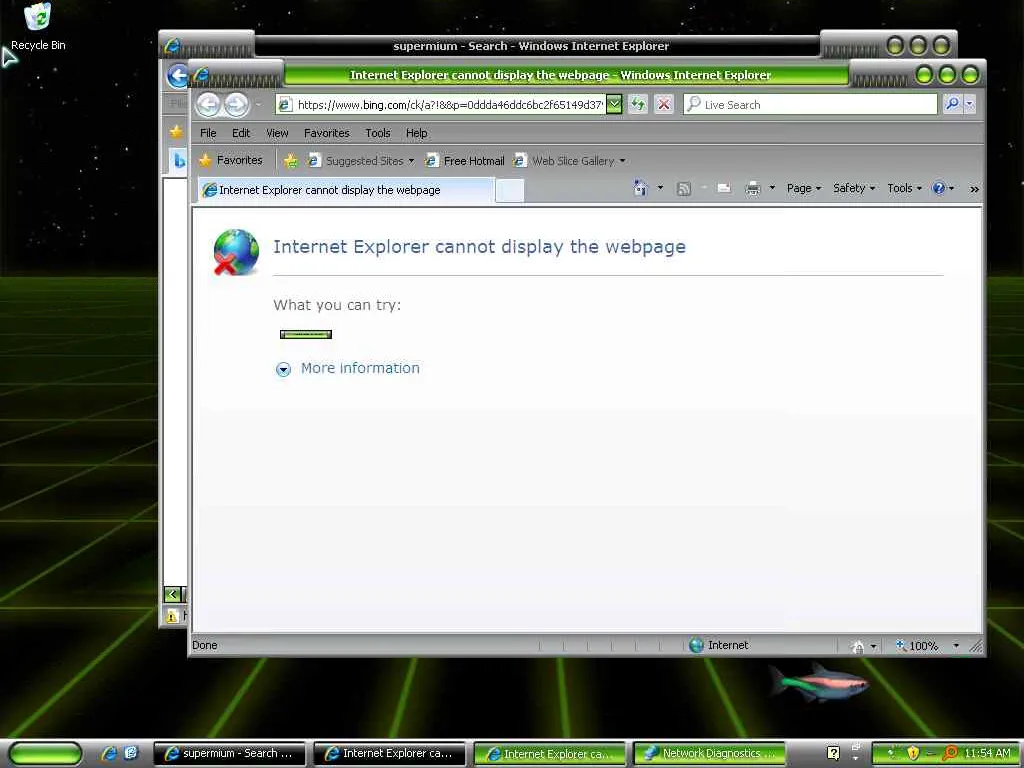Image resolution: width=1024 pixels, height=768 pixels.
Task: Switch to Network Diagnostics taskbar button
Action: pyautogui.click(x=709, y=753)
